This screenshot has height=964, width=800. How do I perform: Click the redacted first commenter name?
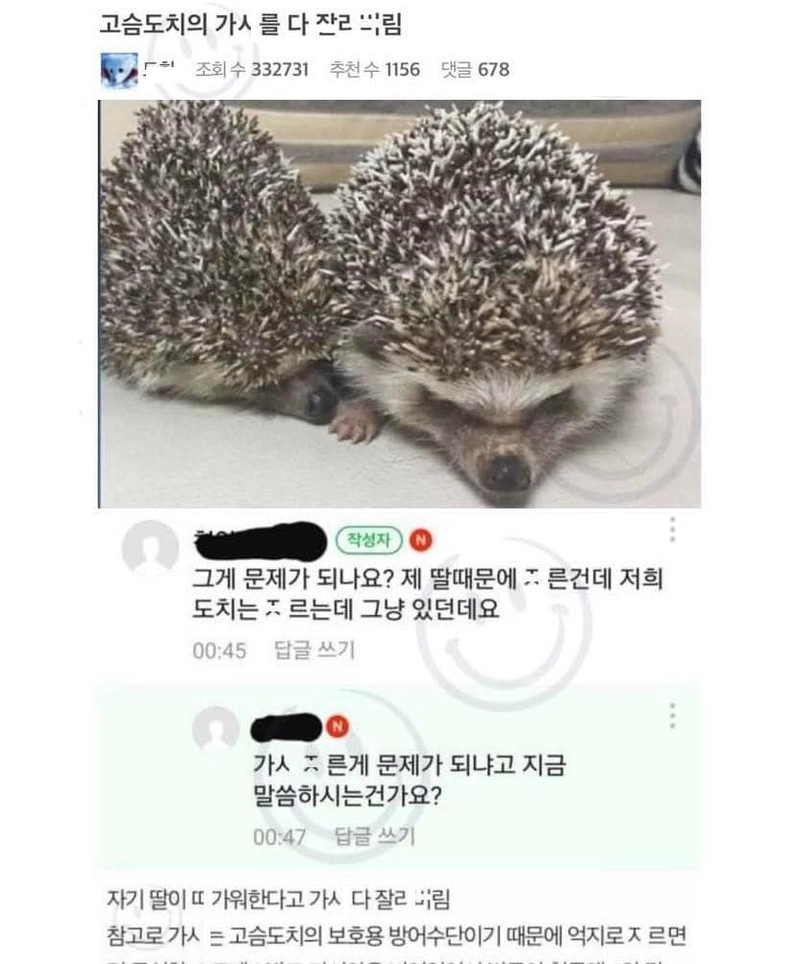261,541
